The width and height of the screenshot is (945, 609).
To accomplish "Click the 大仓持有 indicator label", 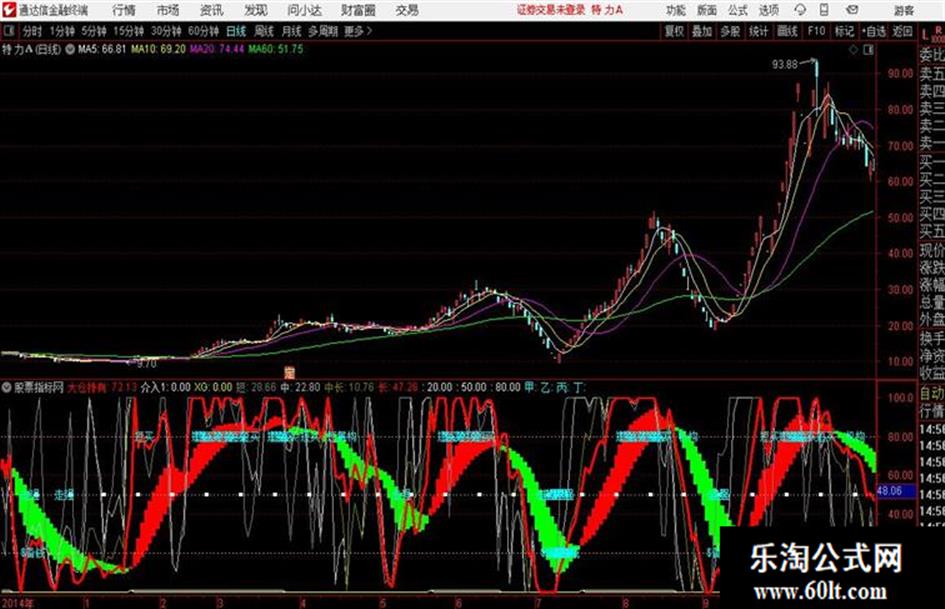I will 87,387.
